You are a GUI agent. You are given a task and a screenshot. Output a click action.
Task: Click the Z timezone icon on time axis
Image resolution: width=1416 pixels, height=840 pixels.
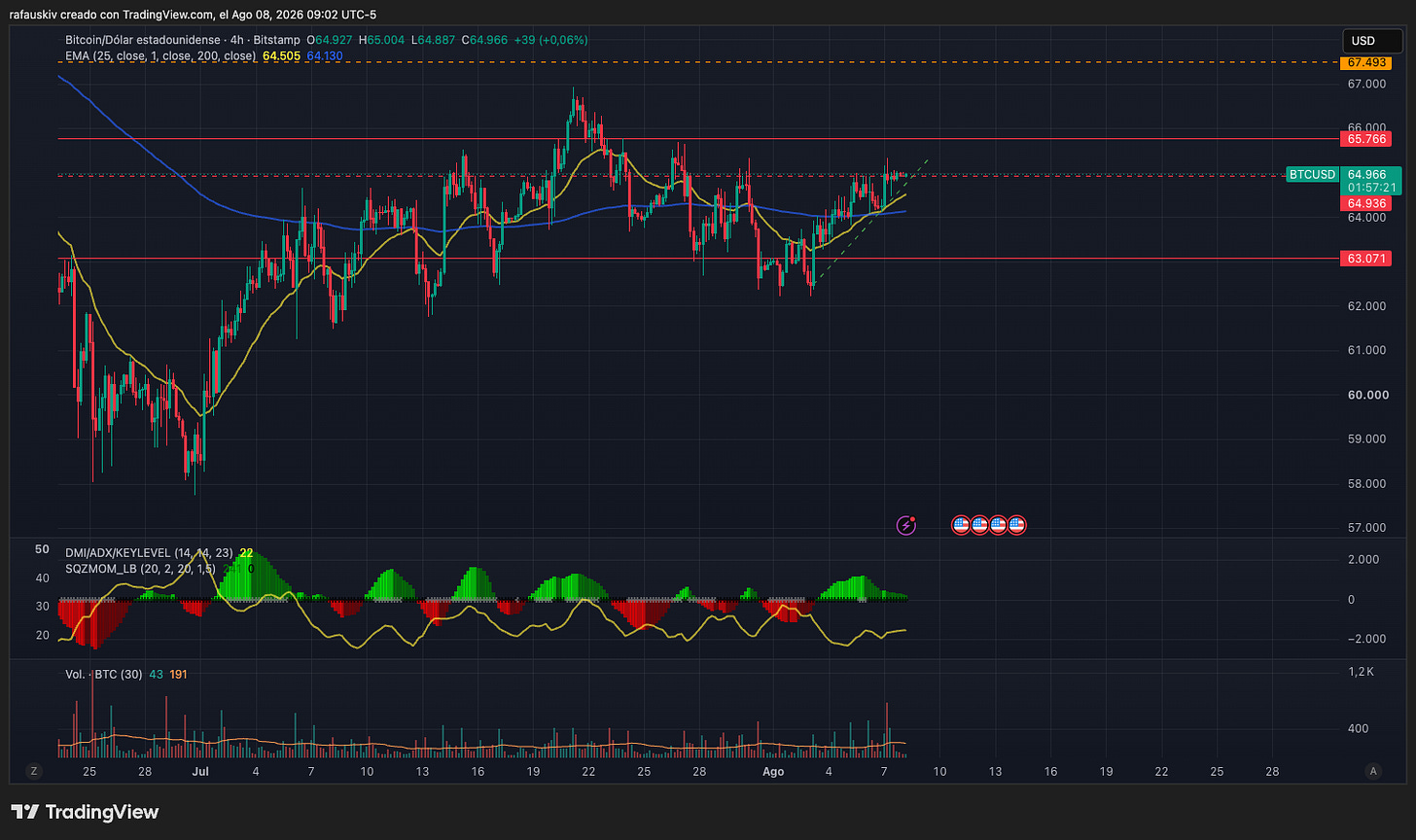click(34, 771)
